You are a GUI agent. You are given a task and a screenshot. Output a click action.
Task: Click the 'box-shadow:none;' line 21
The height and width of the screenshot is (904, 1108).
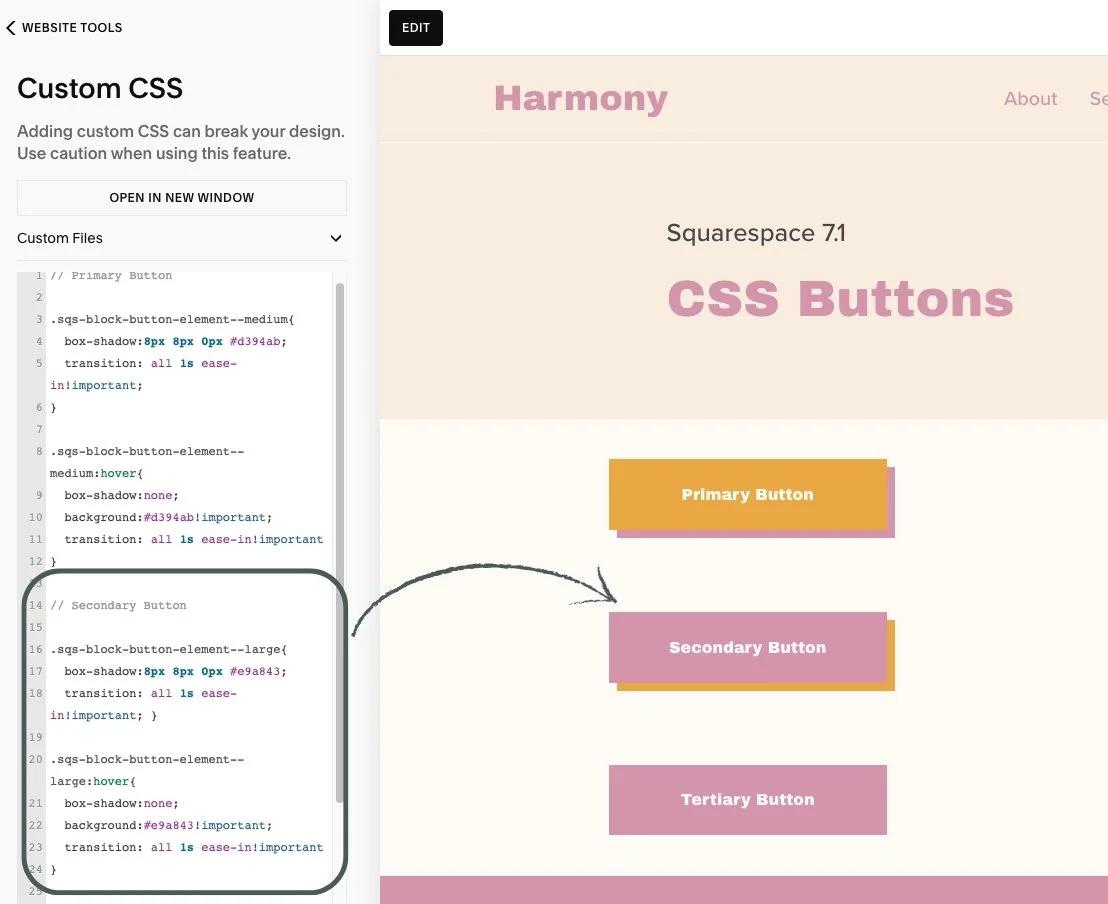121,804
